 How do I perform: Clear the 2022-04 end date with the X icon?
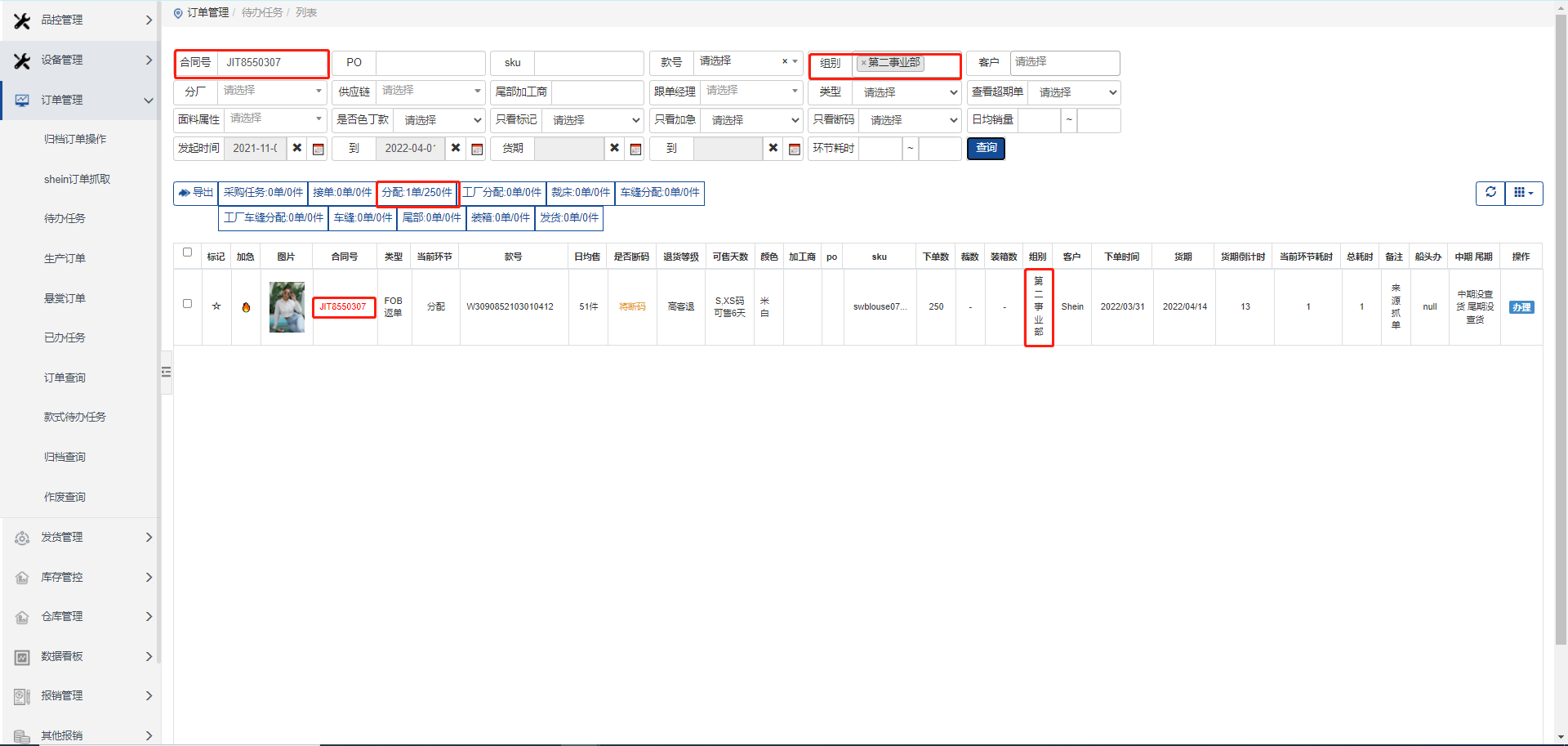(456, 148)
